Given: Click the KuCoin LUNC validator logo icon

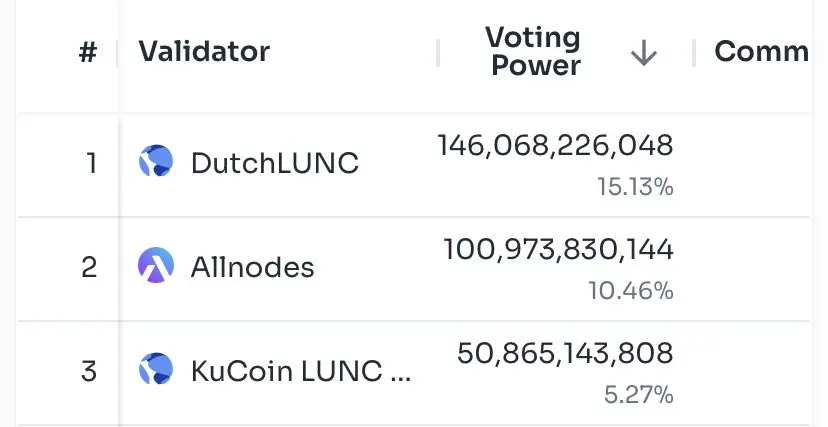Looking at the screenshot, I should pos(156,369).
